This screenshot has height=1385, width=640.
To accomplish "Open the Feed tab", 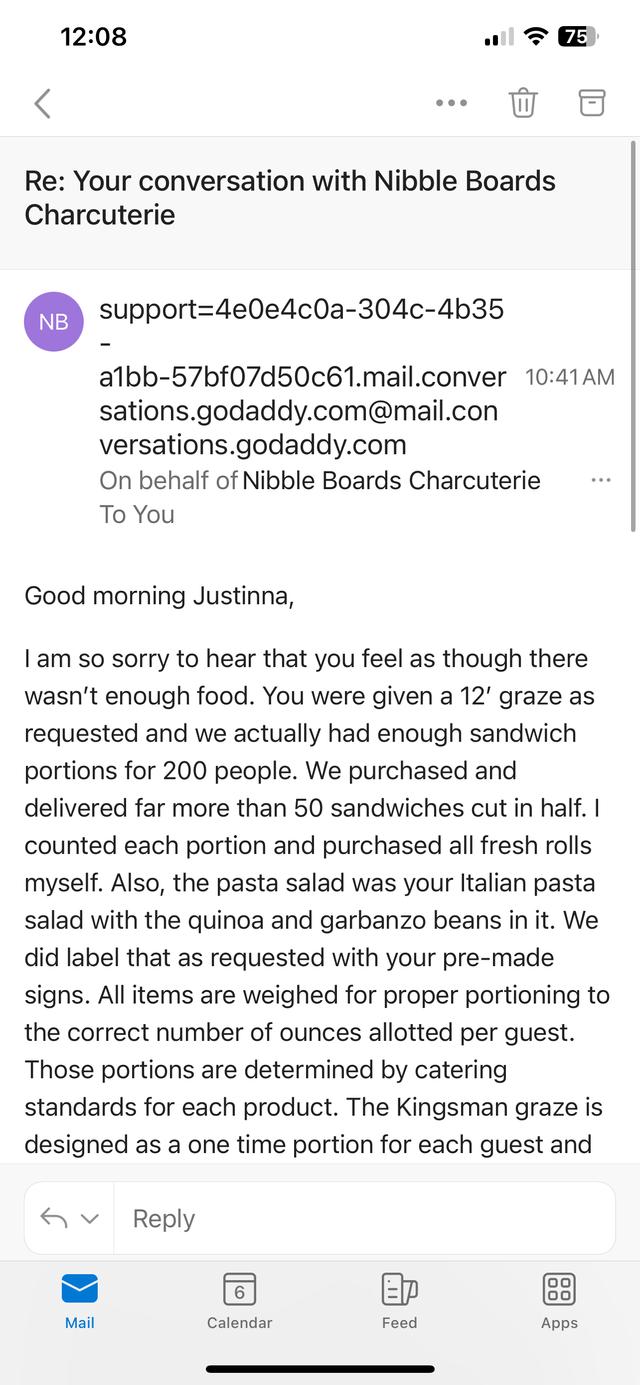I will pos(400,1300).
